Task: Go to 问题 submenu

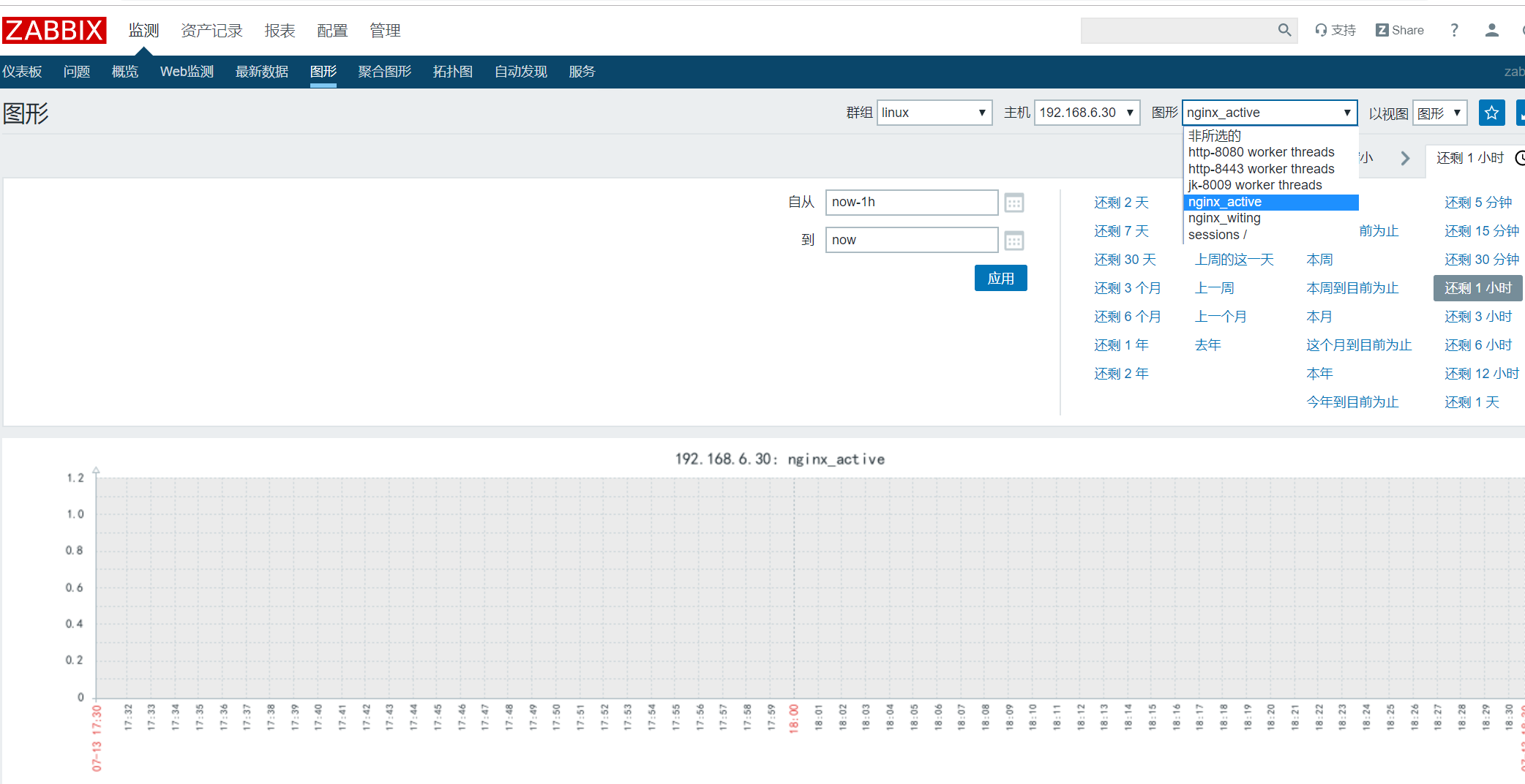Action: pyautogui.click(x=77, y=72)
